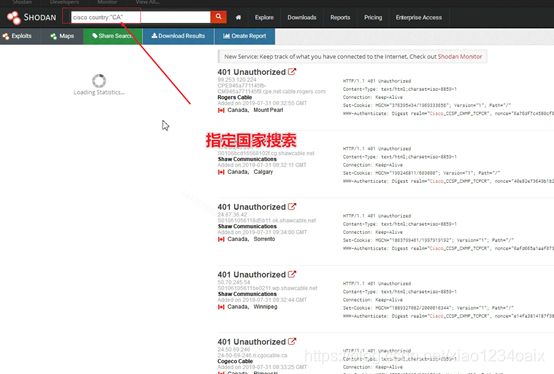Follow the Shodan Monitor link
554x374 pixels.
[x=460, y=57]
